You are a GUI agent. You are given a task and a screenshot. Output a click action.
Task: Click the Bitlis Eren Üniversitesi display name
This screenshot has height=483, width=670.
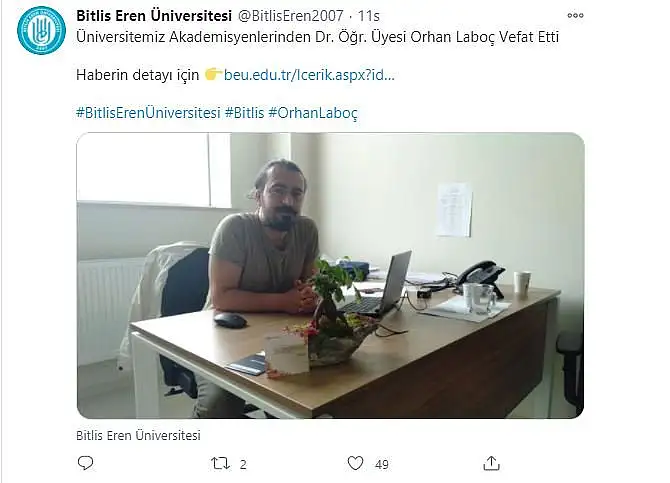tap(154, 16)
